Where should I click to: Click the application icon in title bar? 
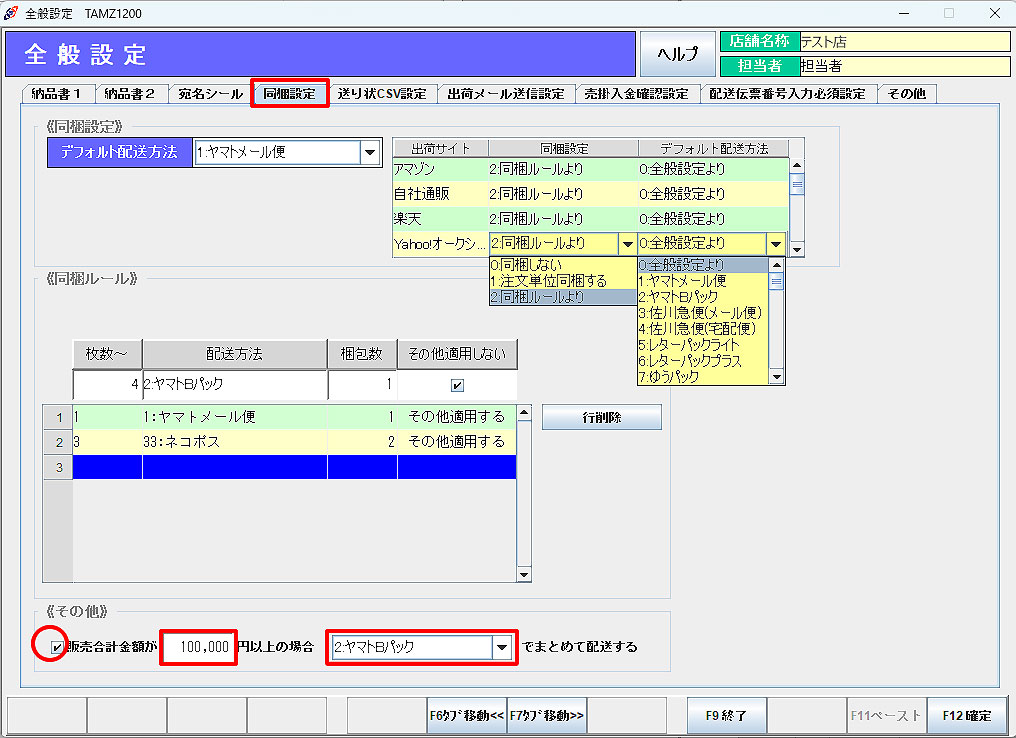point(11,13)
